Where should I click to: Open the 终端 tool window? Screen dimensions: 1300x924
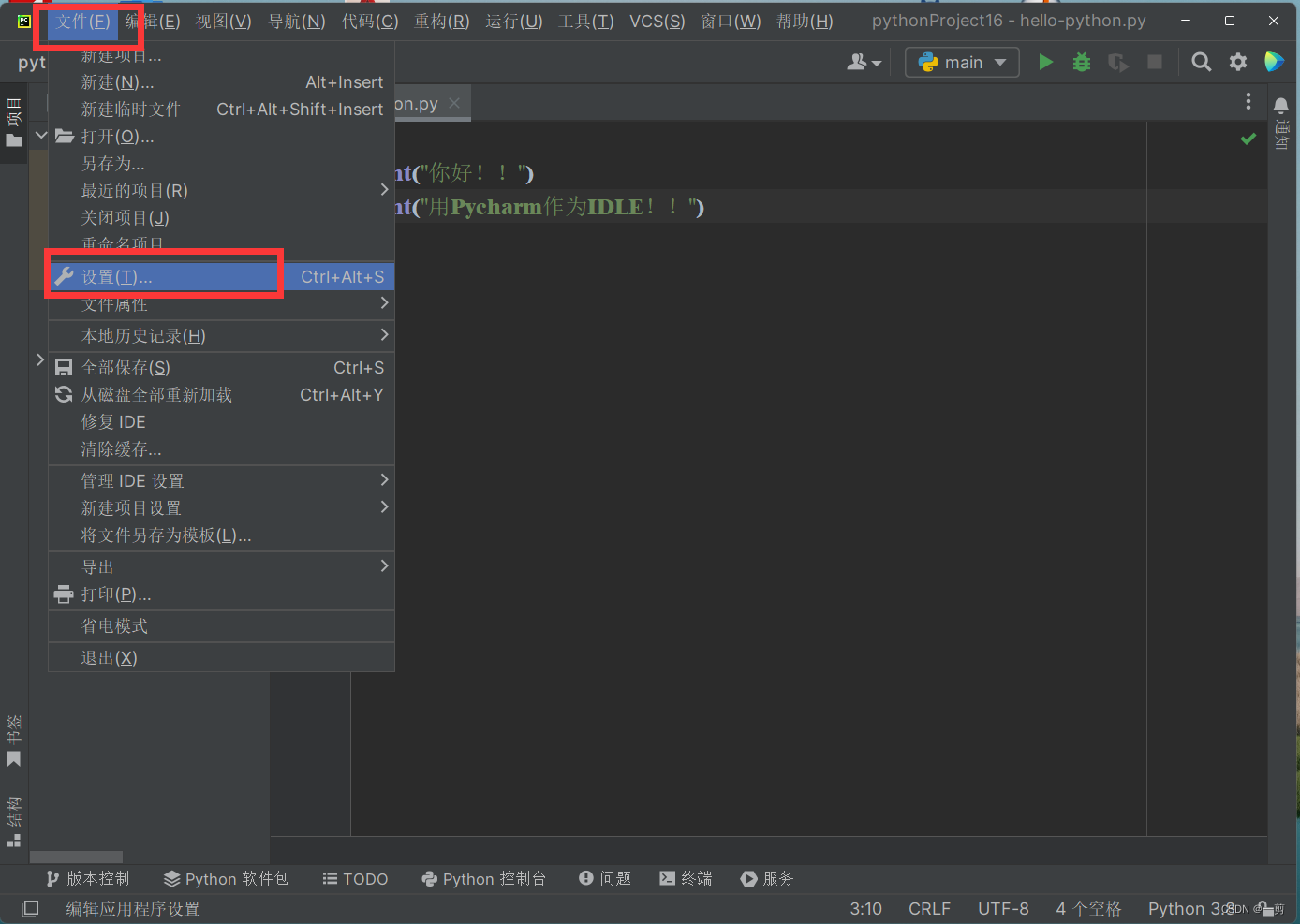[x=686, y=878]
